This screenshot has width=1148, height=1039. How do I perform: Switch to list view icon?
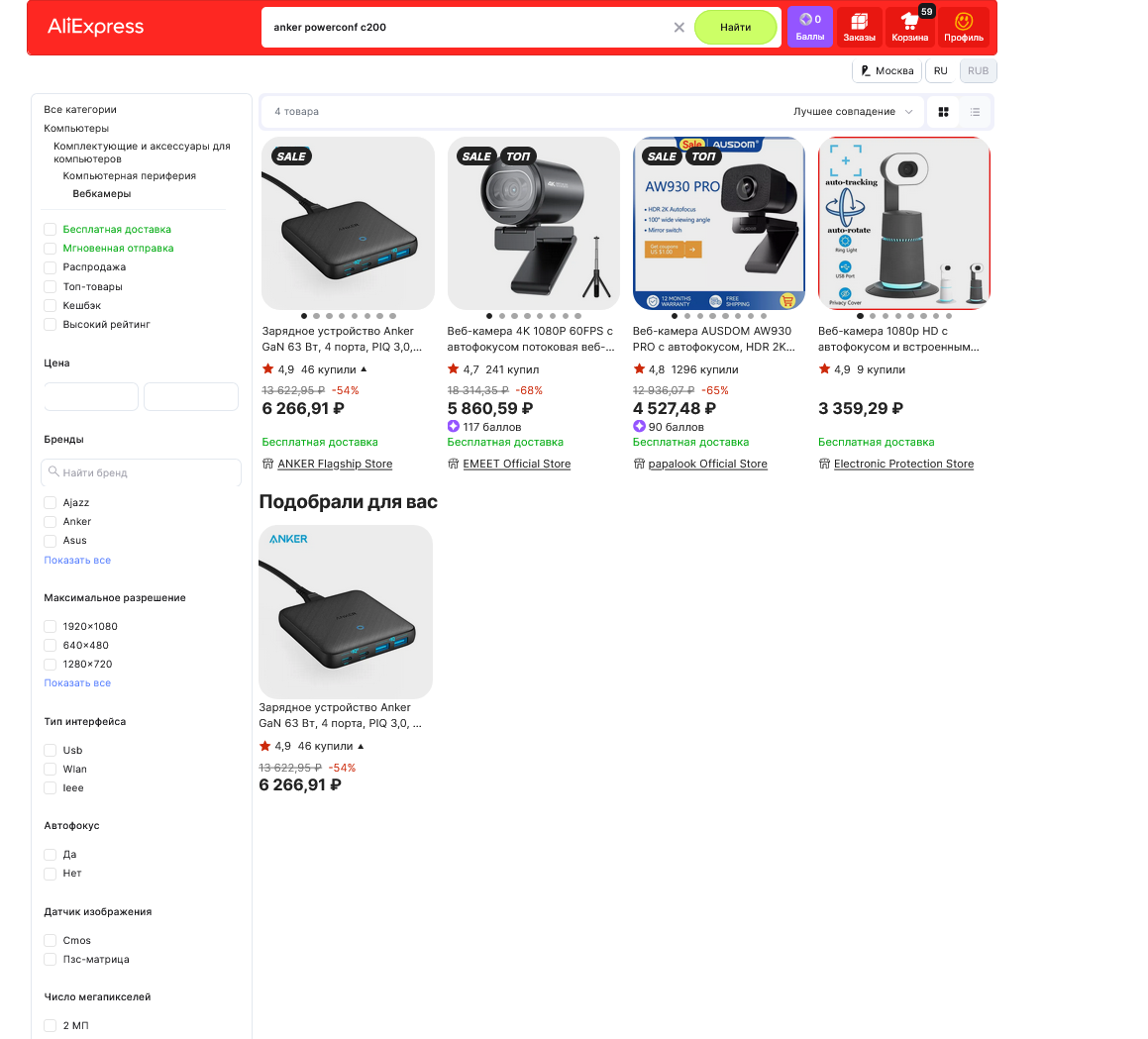[975, 112]
